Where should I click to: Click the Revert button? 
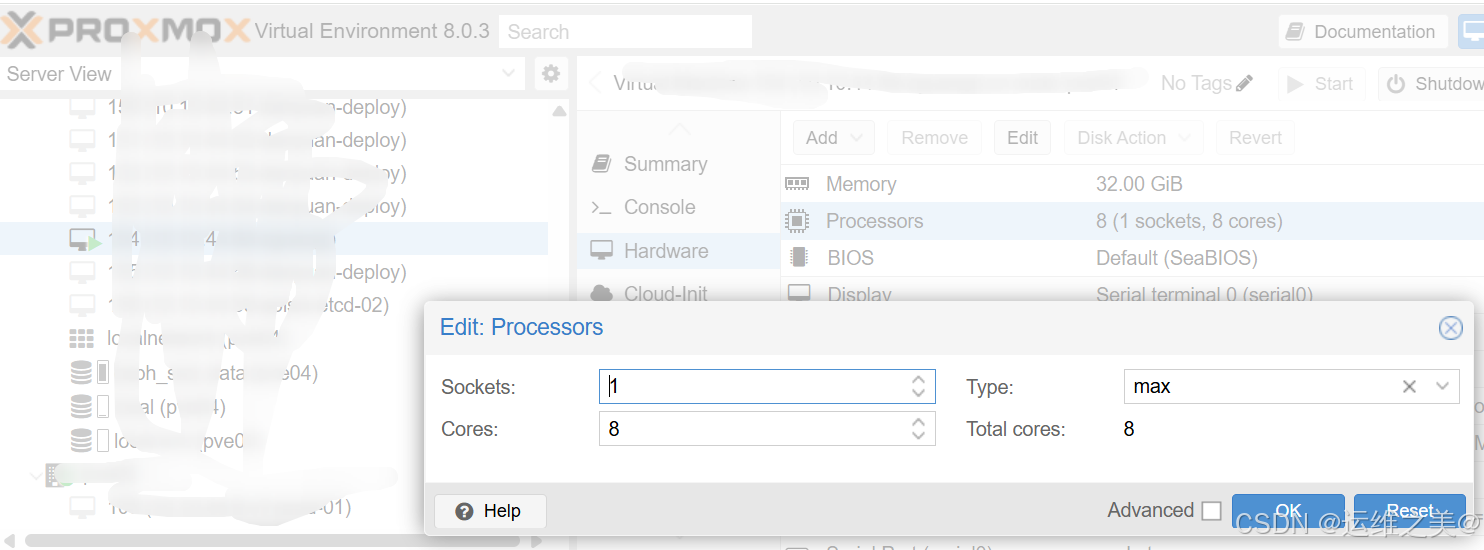1255,138
